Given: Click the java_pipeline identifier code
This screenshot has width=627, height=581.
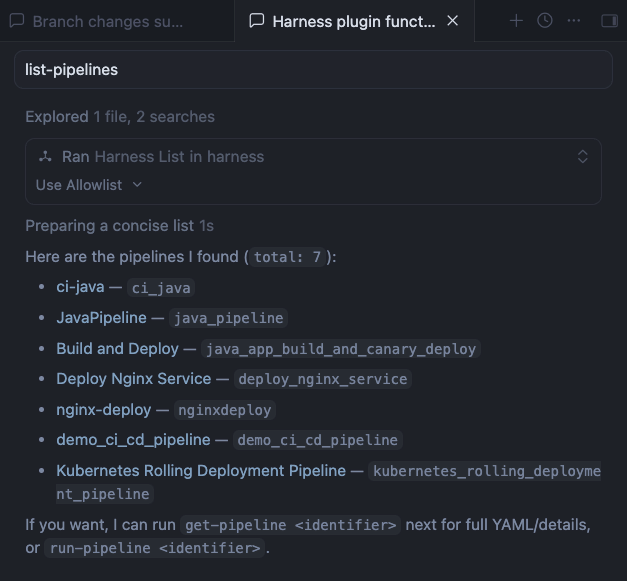Looking at the screenshot, I should (x=228, y=318).
